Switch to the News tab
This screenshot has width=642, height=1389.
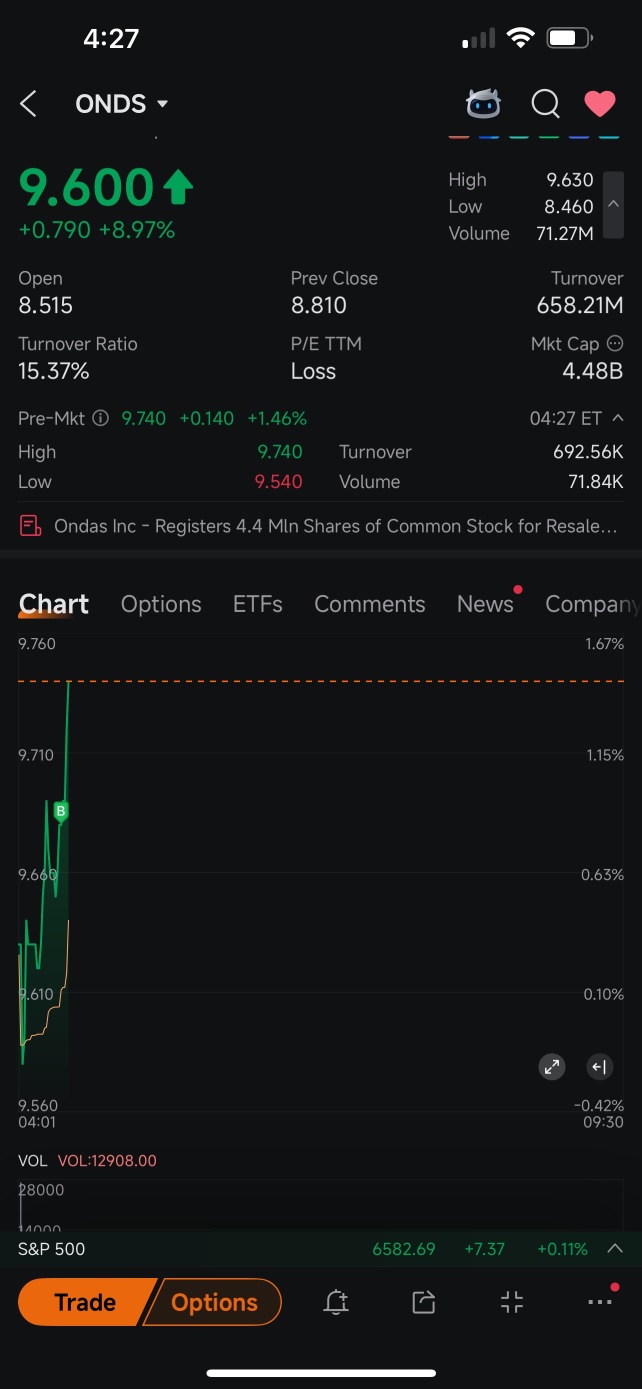click(x=485, y=604)
